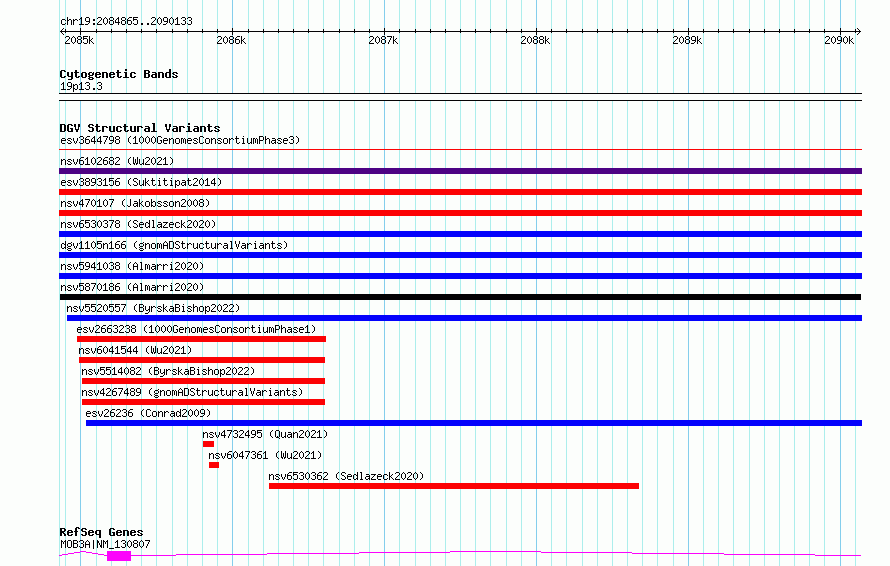Click nsv5514082 (ByrskaBishop2022) label
Viewport: 890px width, 566px height.
pyautogui.click(x=168, y=371)
